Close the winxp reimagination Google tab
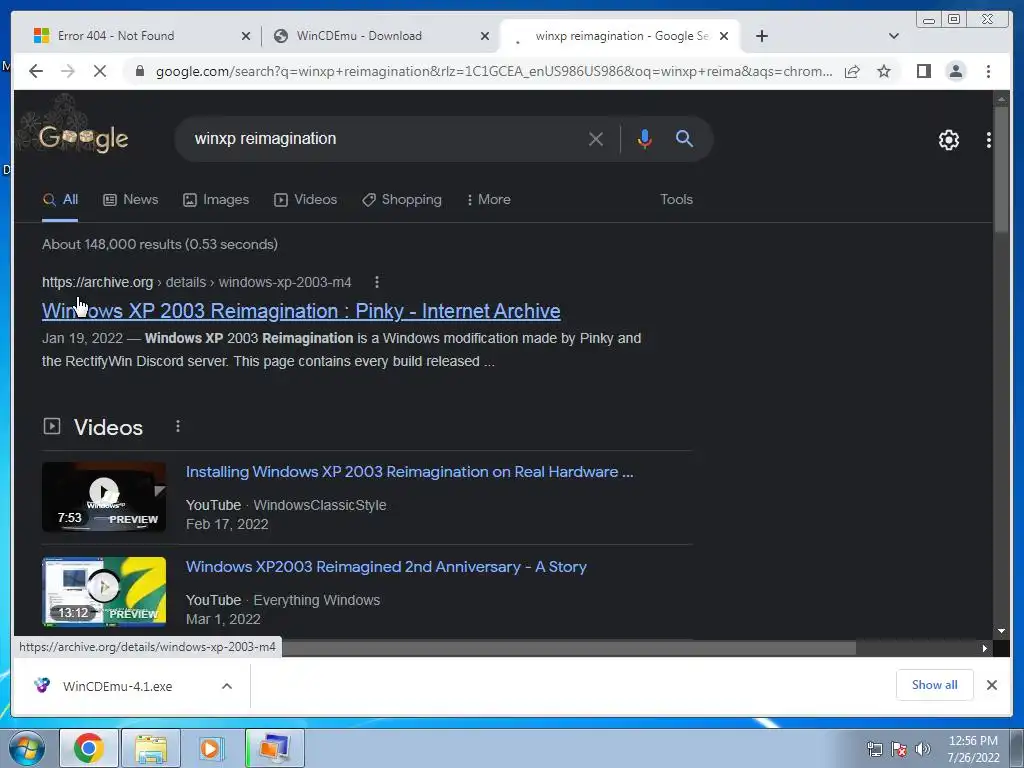 724,36
